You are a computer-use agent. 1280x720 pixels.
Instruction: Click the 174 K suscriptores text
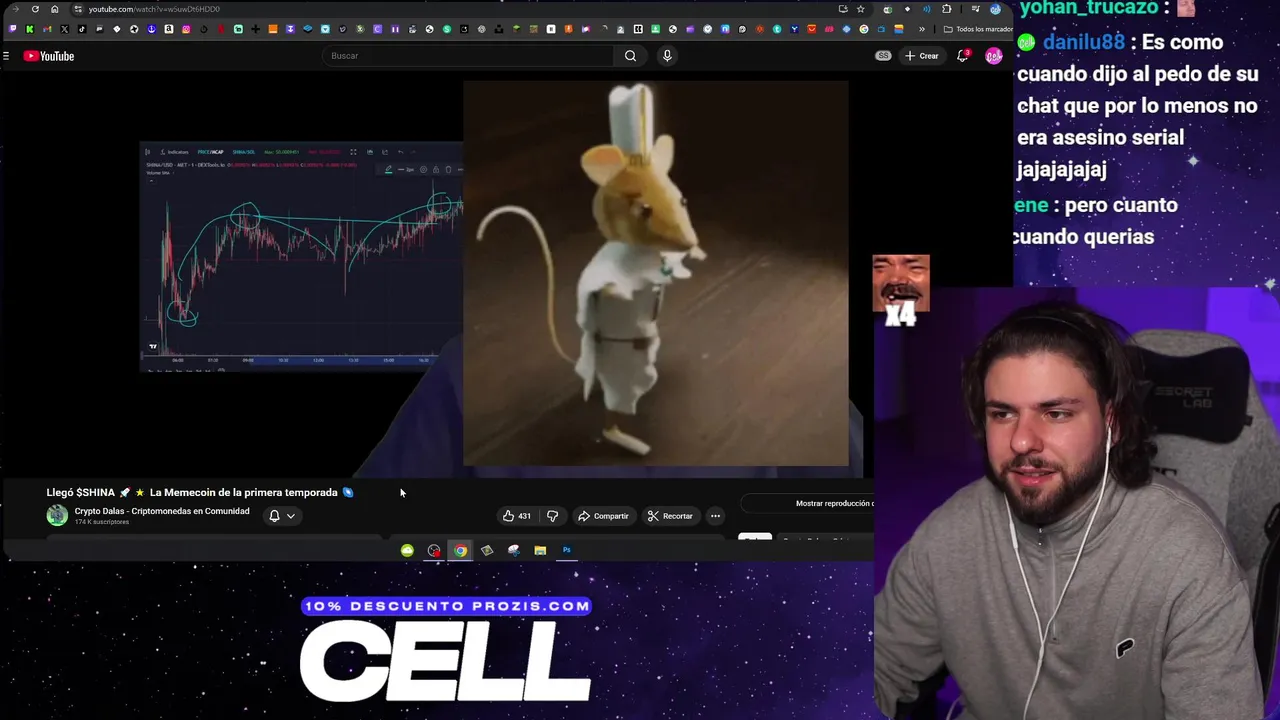[102, 522]
